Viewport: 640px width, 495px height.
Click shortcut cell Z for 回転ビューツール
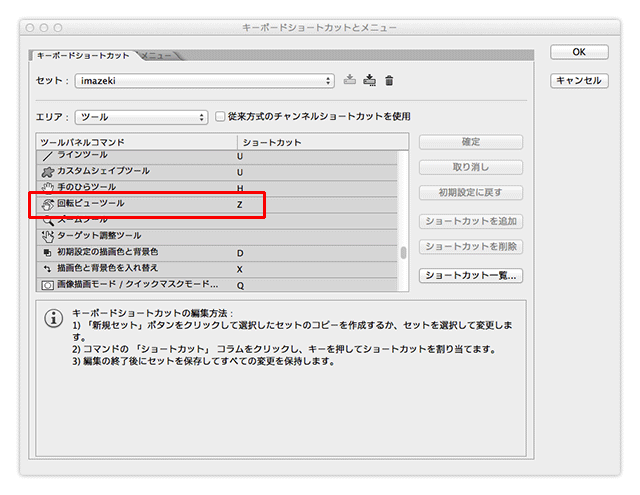pyautogui.click(x=239, y=205)
